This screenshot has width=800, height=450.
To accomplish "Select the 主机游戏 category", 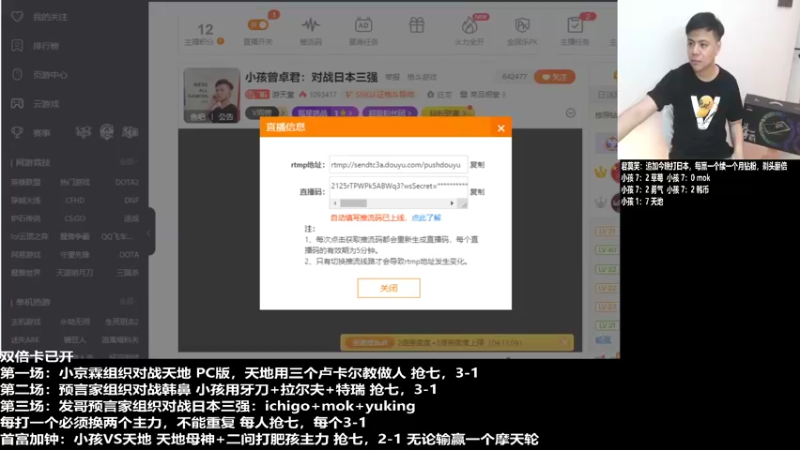I will (x=26, y=322).
